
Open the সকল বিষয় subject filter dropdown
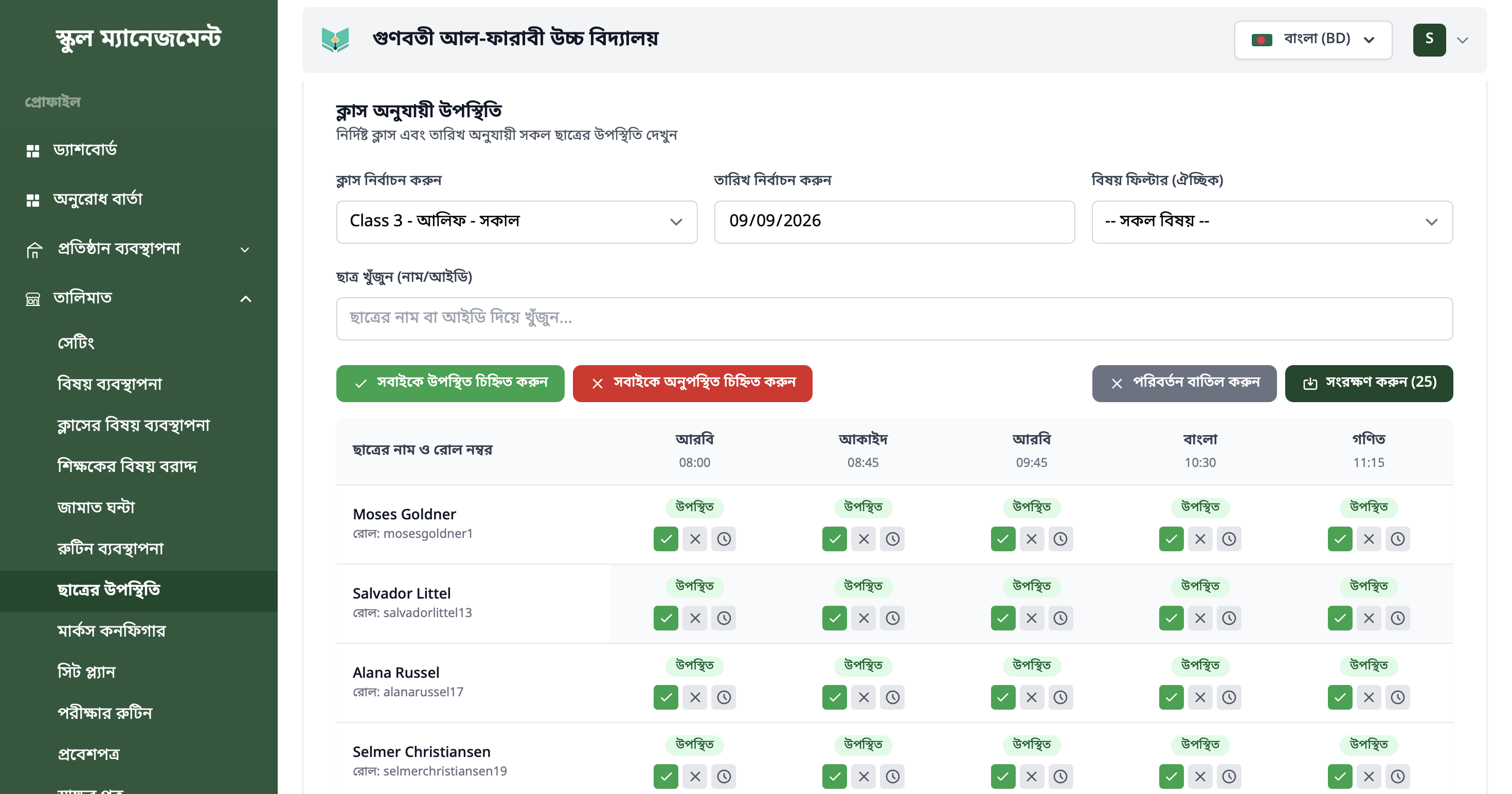[x=1272, y=222]
